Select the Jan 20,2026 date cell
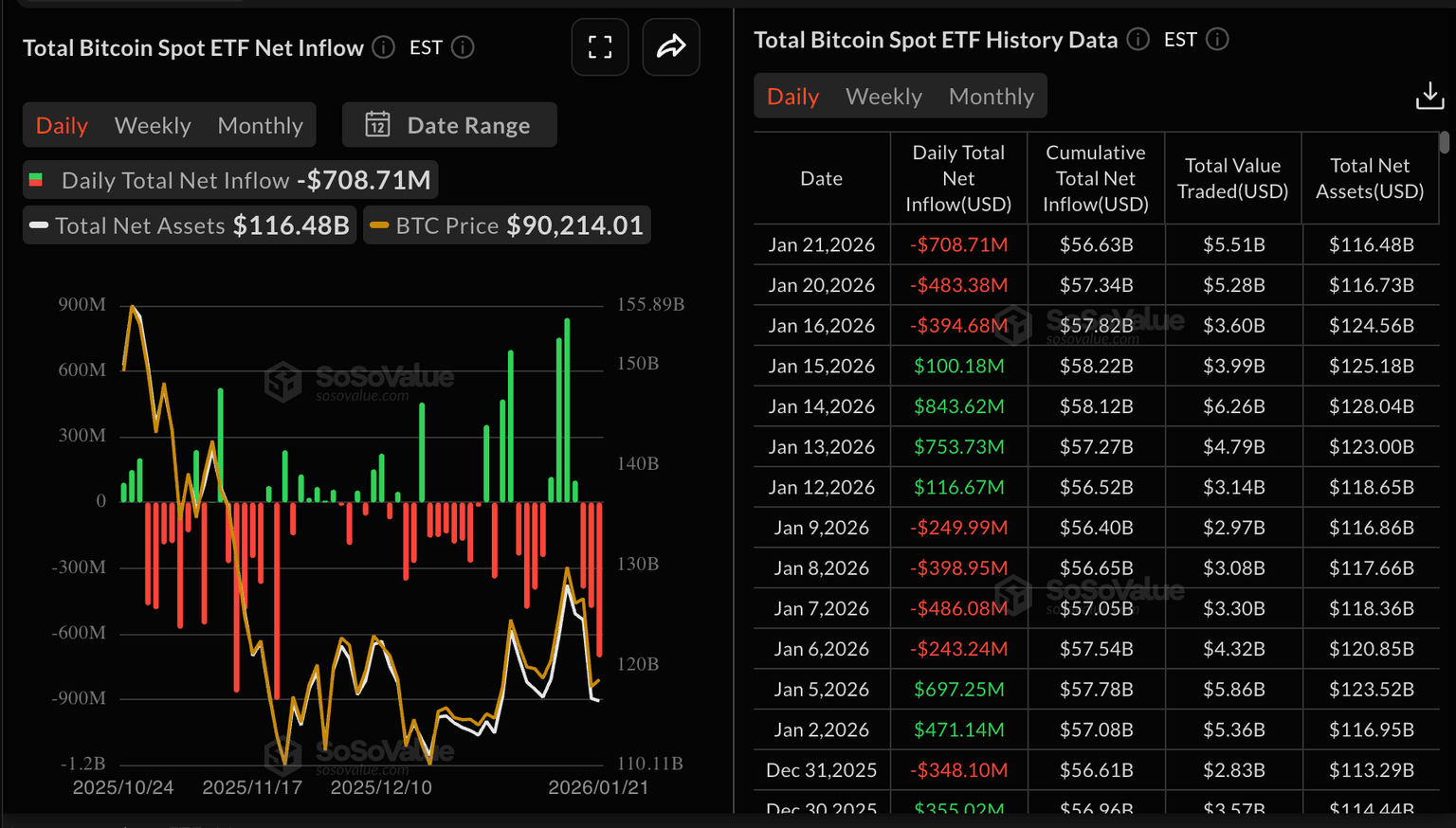 [x=822, y=285]
